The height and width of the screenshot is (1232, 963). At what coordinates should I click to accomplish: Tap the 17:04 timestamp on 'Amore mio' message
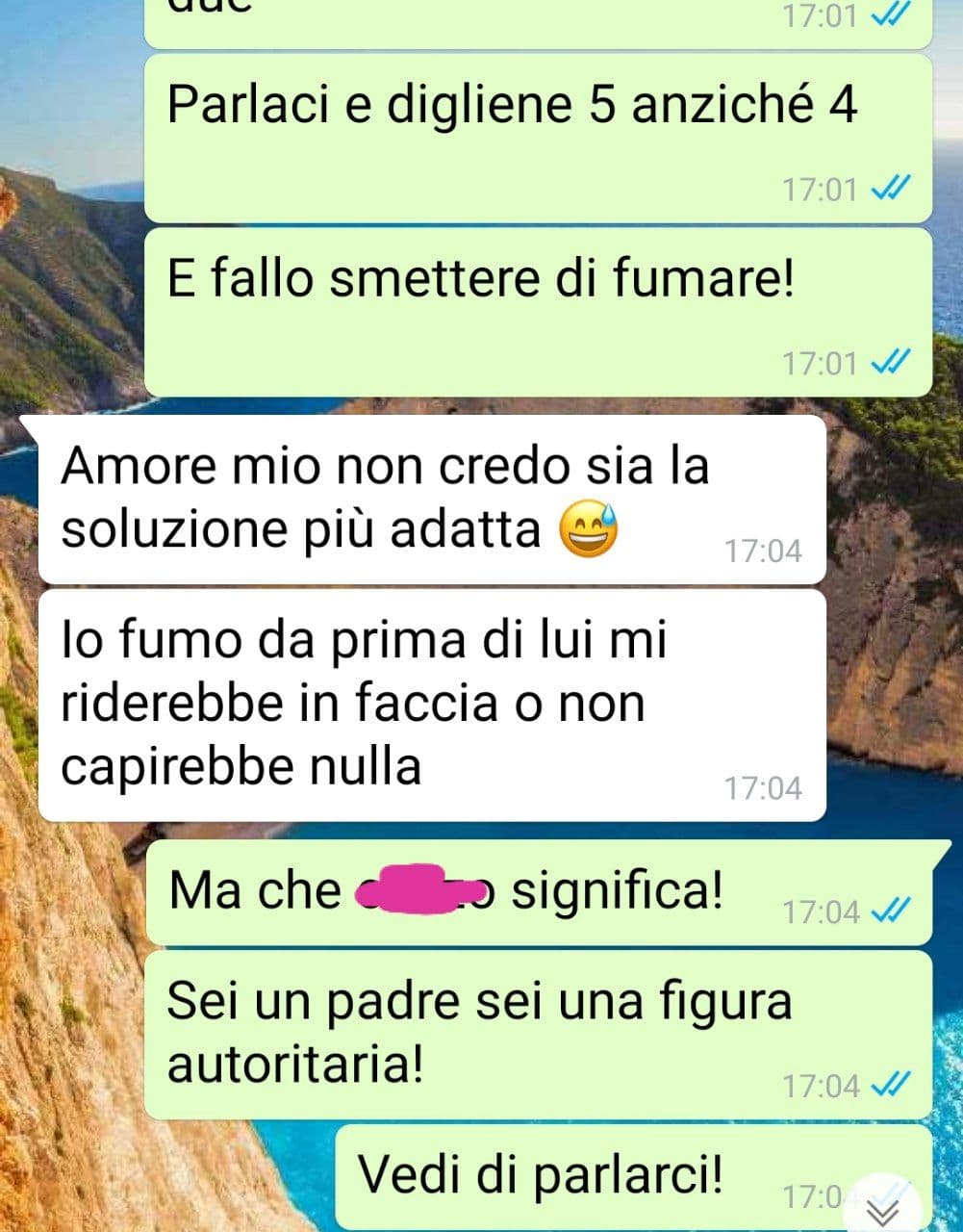pyautogui.click(x=763, y=551)
